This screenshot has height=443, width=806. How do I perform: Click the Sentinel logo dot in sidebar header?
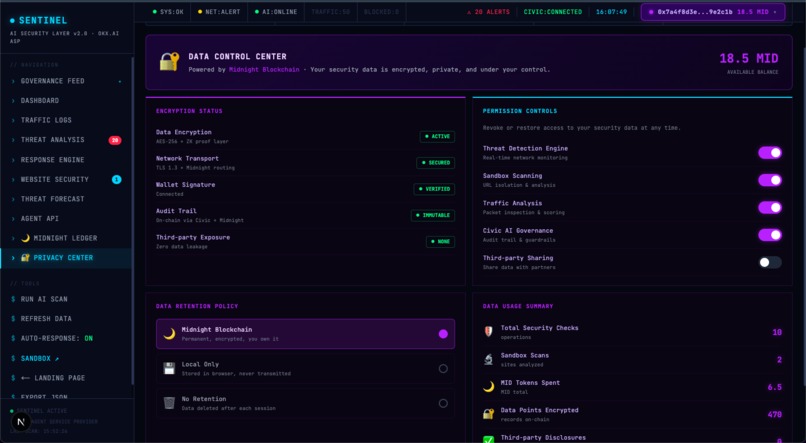click(x=12, y=21)
